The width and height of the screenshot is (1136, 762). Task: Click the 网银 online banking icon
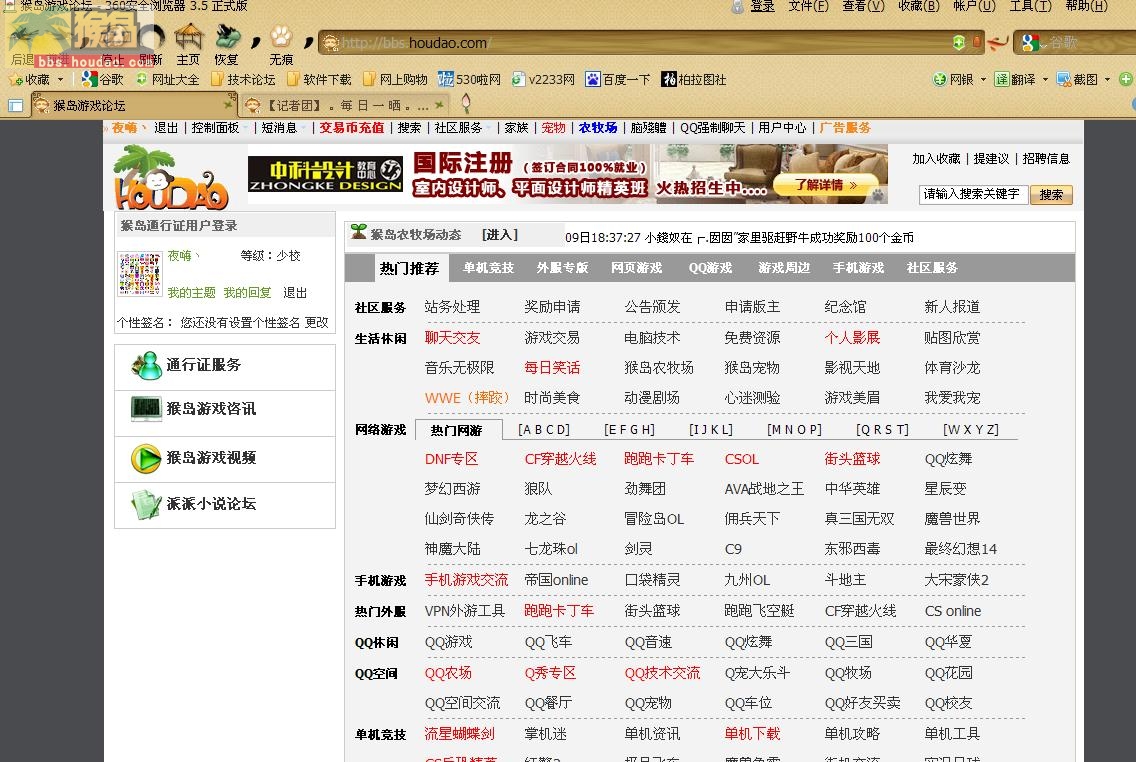click(940, 79)
